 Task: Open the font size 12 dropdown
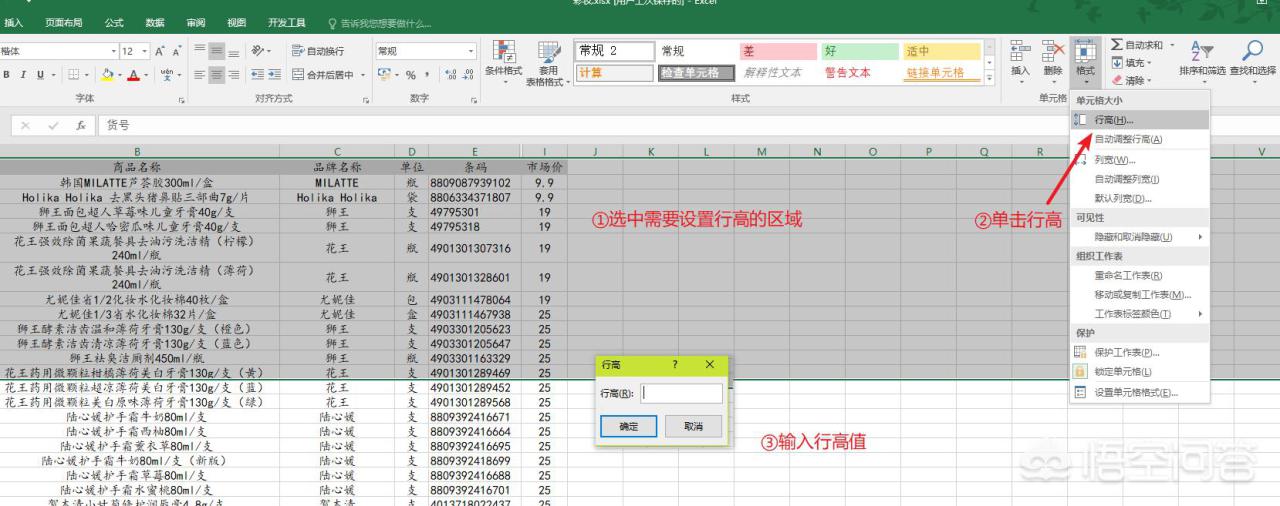[x=146, y=51]
